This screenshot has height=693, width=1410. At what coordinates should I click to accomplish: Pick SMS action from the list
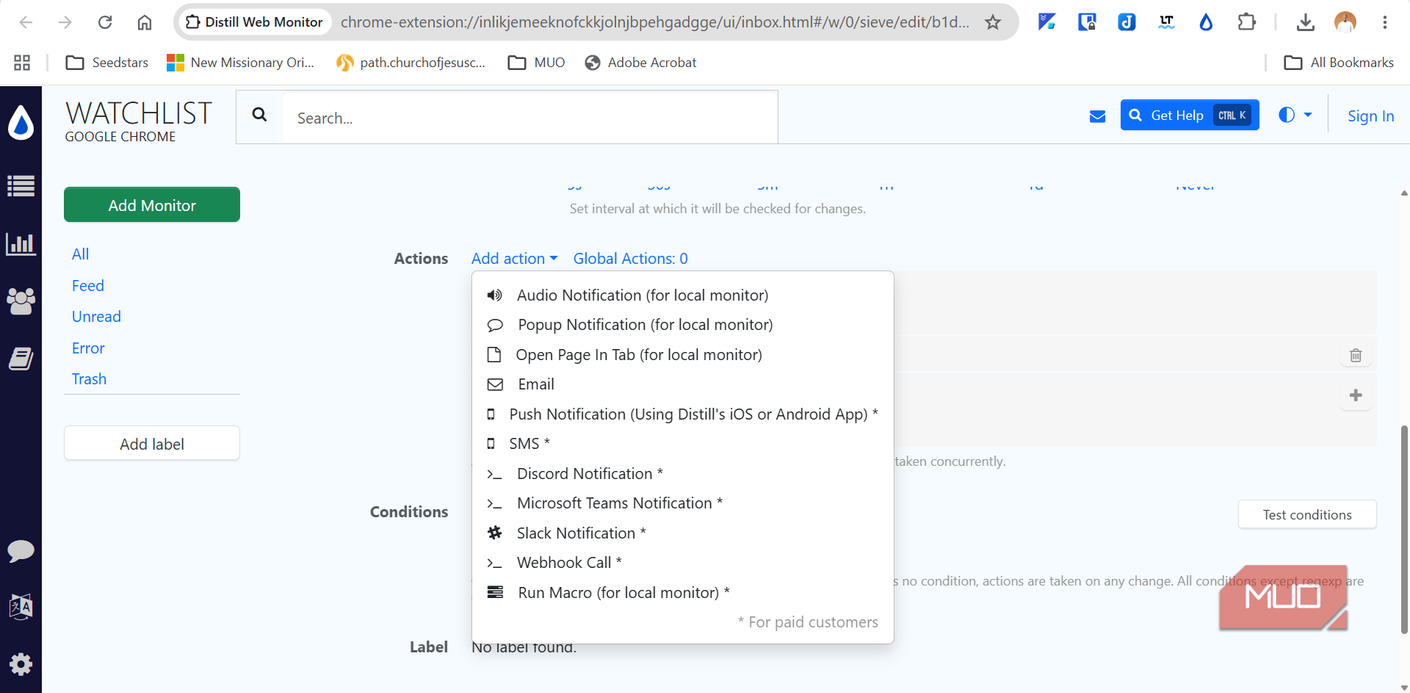pos(683,444)
